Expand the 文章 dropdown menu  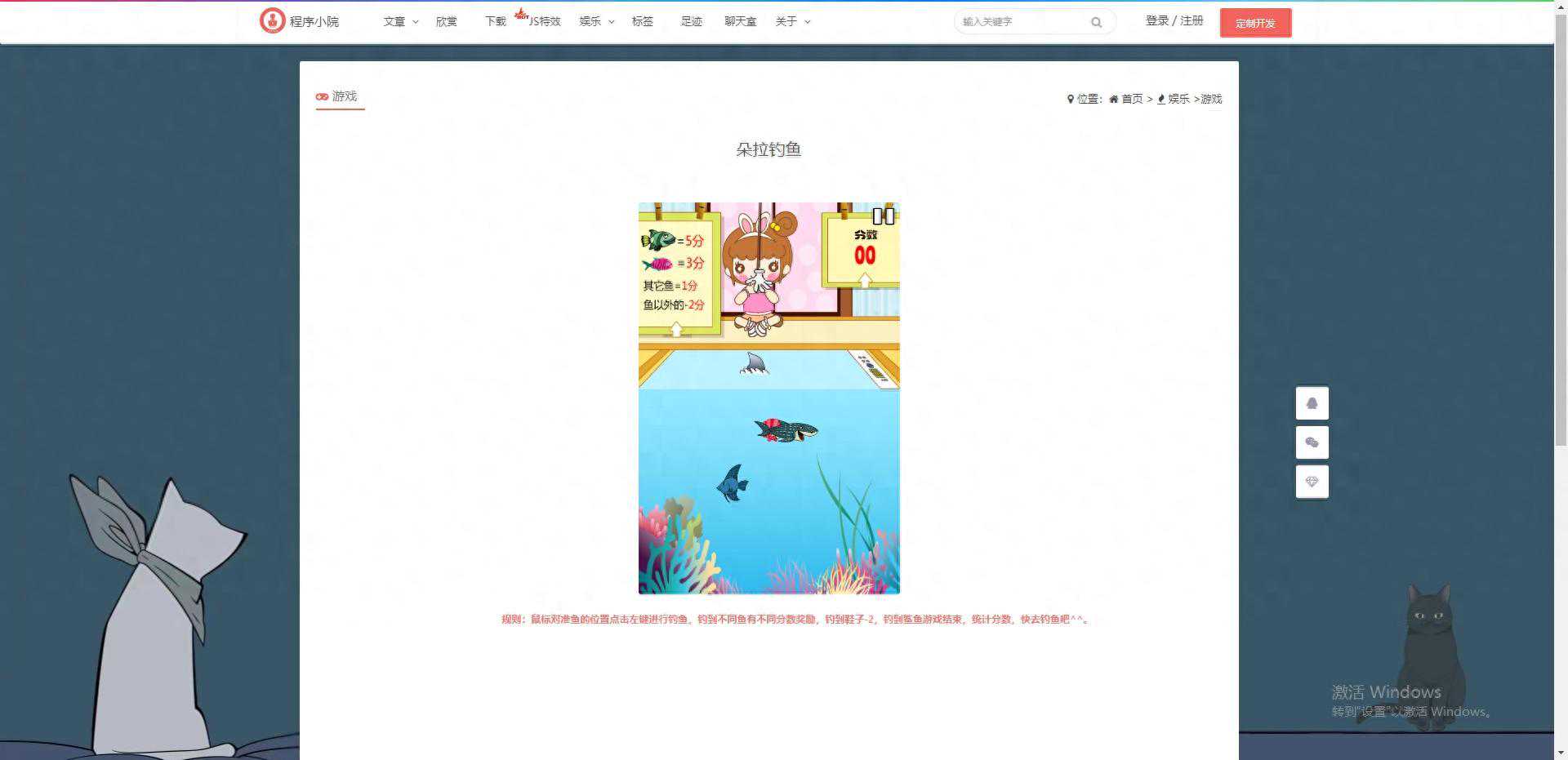point(394,22)
